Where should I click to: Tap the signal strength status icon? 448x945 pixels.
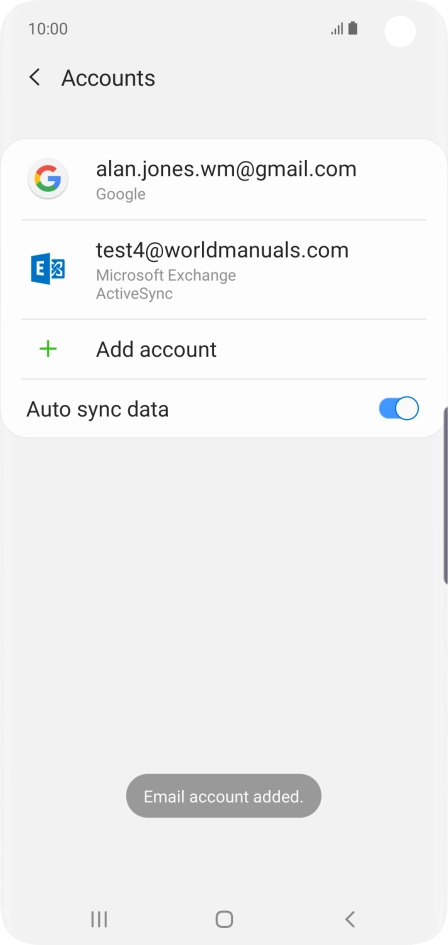[x=337, y=28]
